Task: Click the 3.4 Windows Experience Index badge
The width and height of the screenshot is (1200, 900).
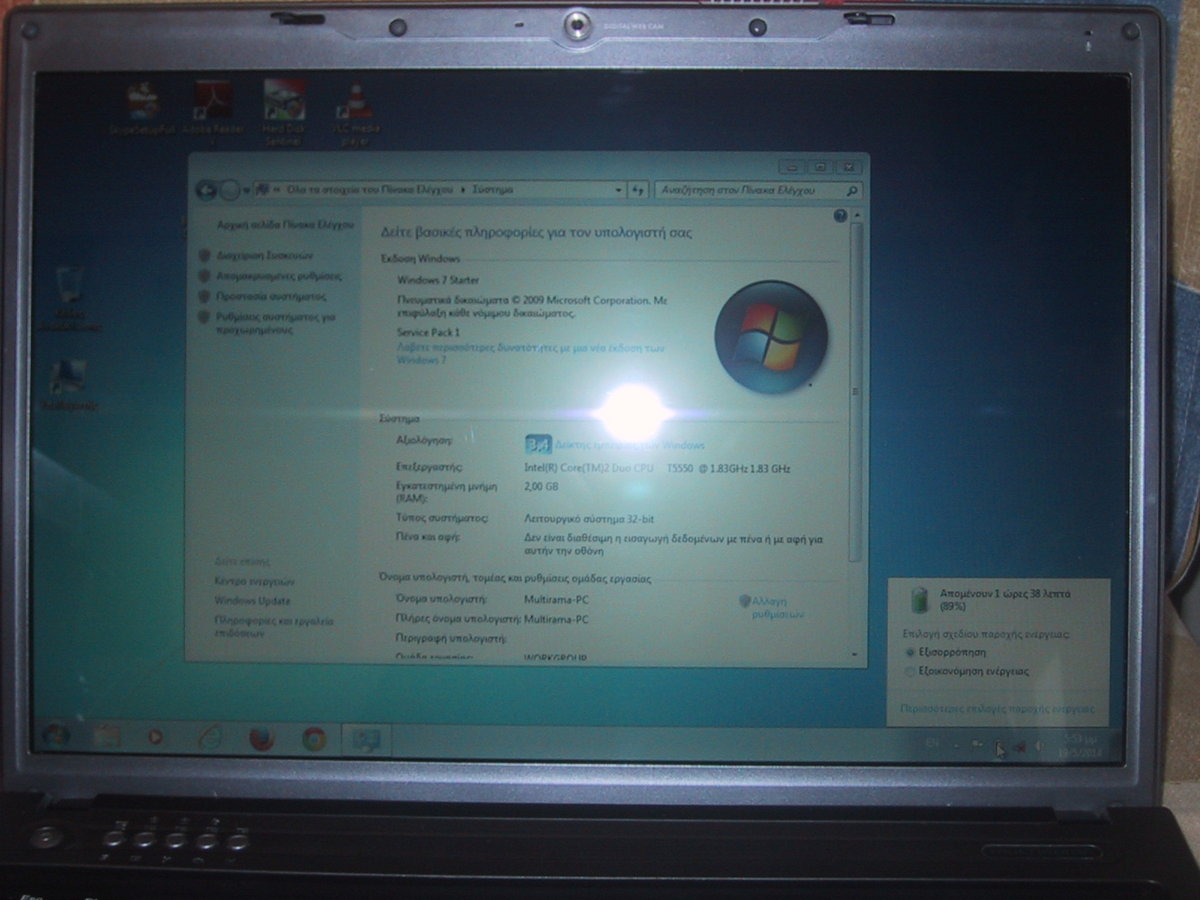Action: coord(538,445)
